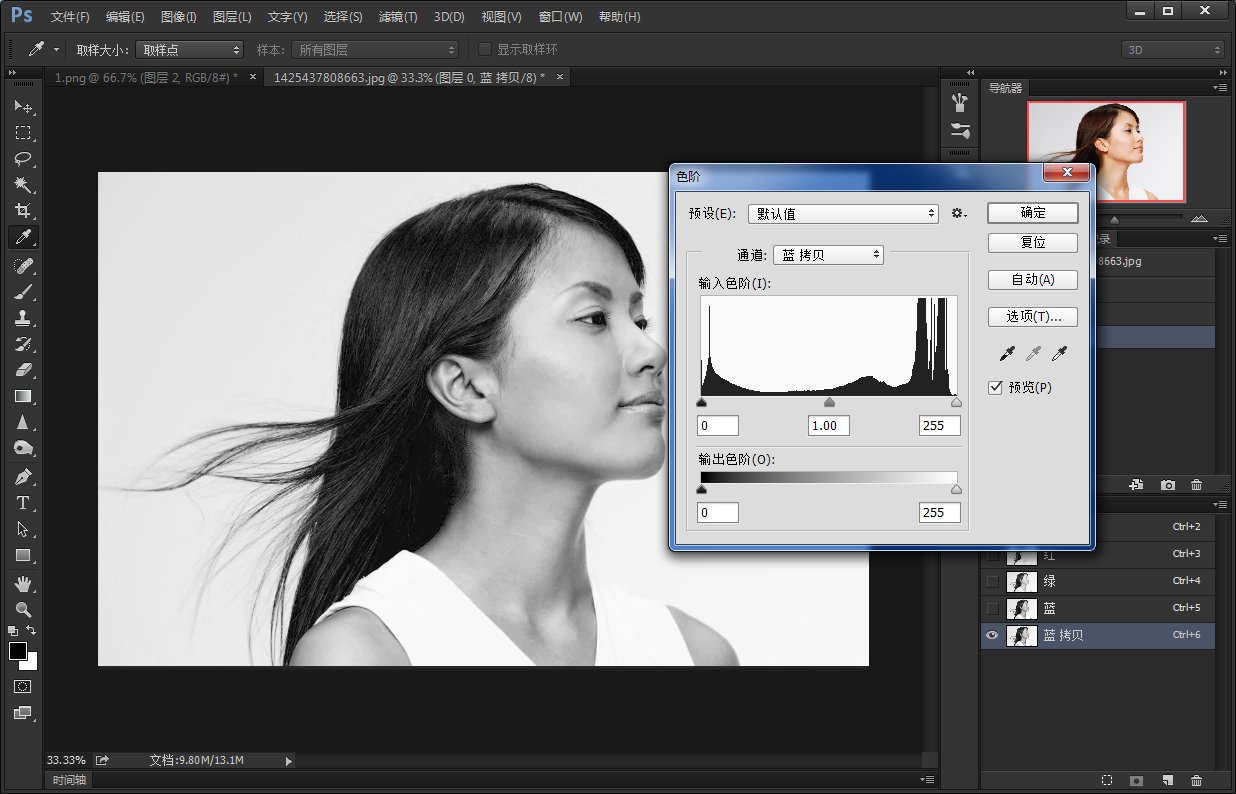Click the midtone input levels slider
The width and height of the screenshot is (1236, 794).
[x=829, y=402]
